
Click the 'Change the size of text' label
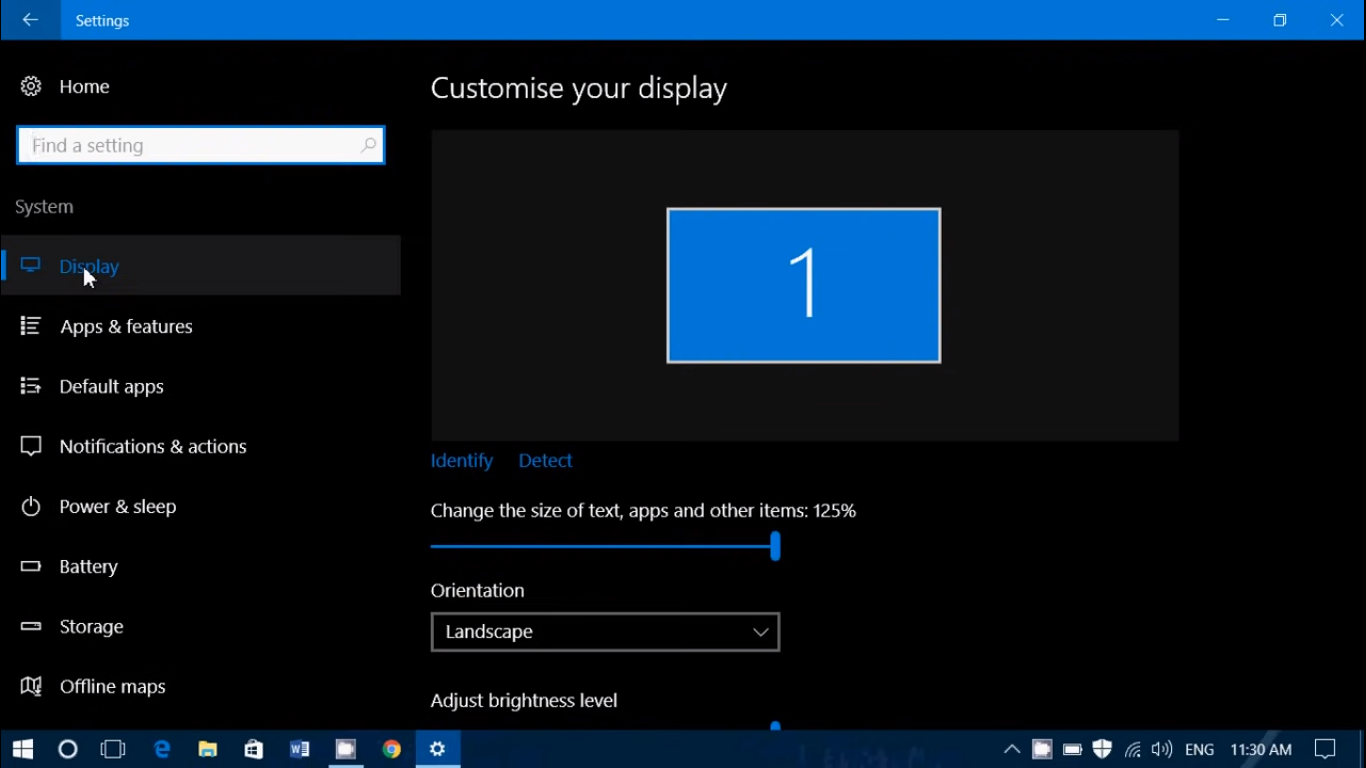pyautogui.click(x=643, y=511)
